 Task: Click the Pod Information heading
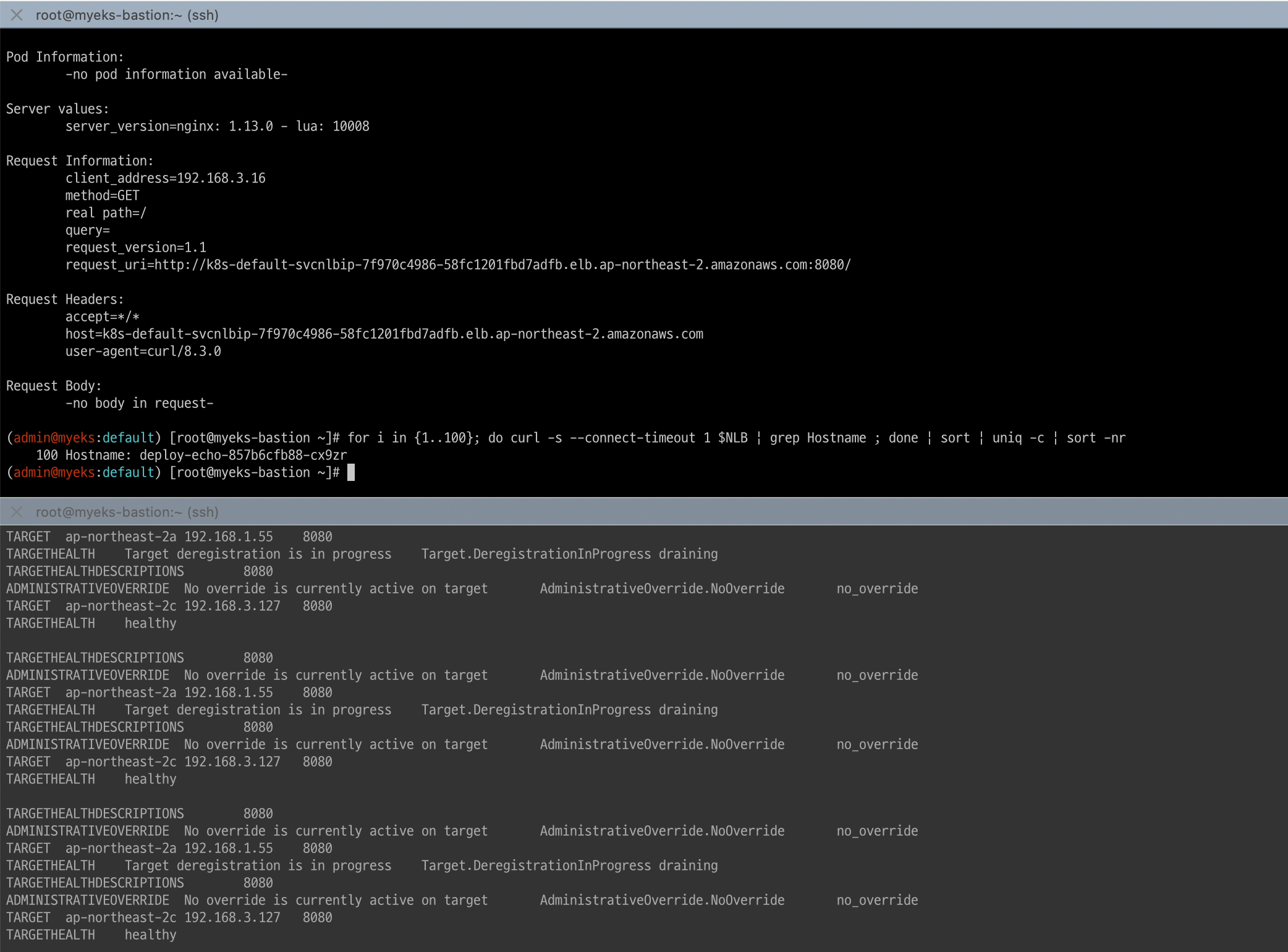point(65,57)
